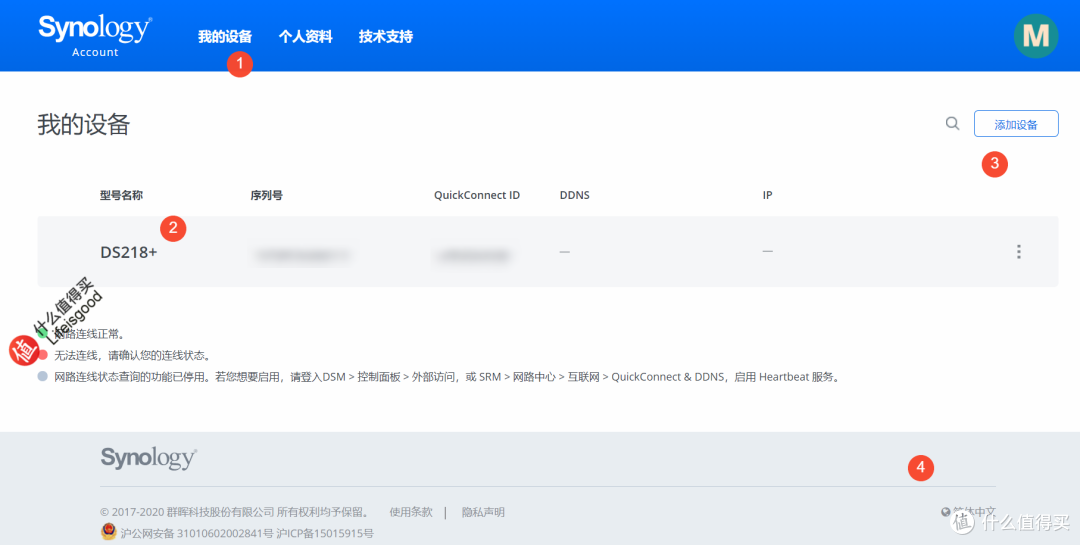1080x545 pixels.
Task: Click the 隐私声明 footer link
Action: tap(483, 512)
